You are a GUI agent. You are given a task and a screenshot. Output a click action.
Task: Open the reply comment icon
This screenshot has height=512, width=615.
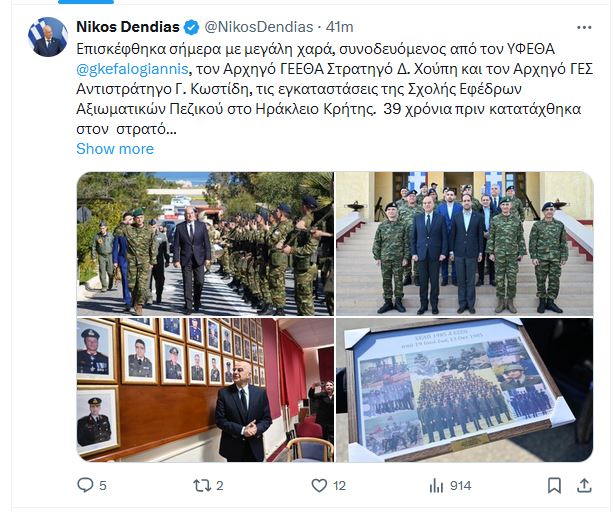(85, 485)
